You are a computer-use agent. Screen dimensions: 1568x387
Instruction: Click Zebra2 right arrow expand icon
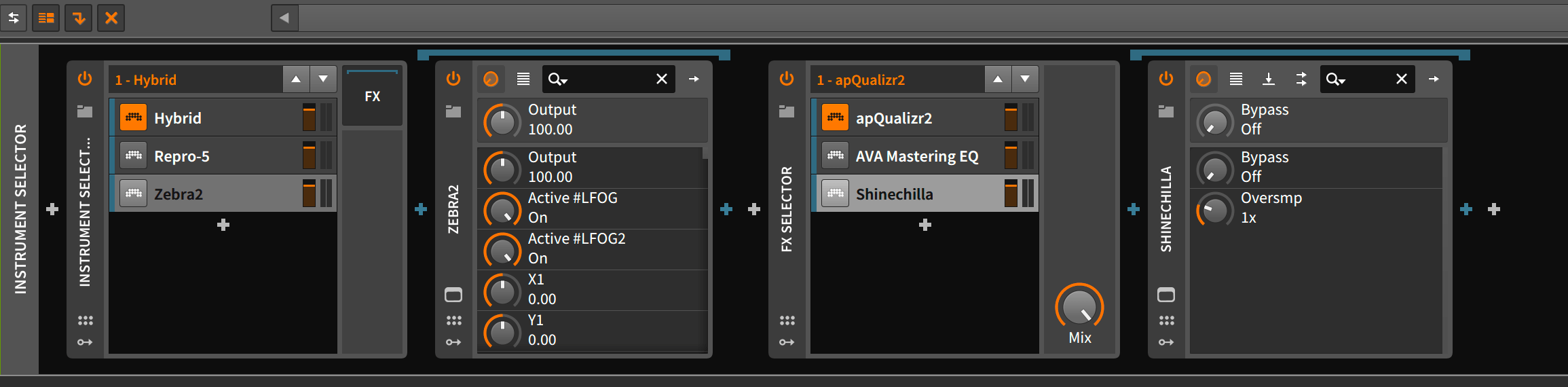(x=694, y=79)
